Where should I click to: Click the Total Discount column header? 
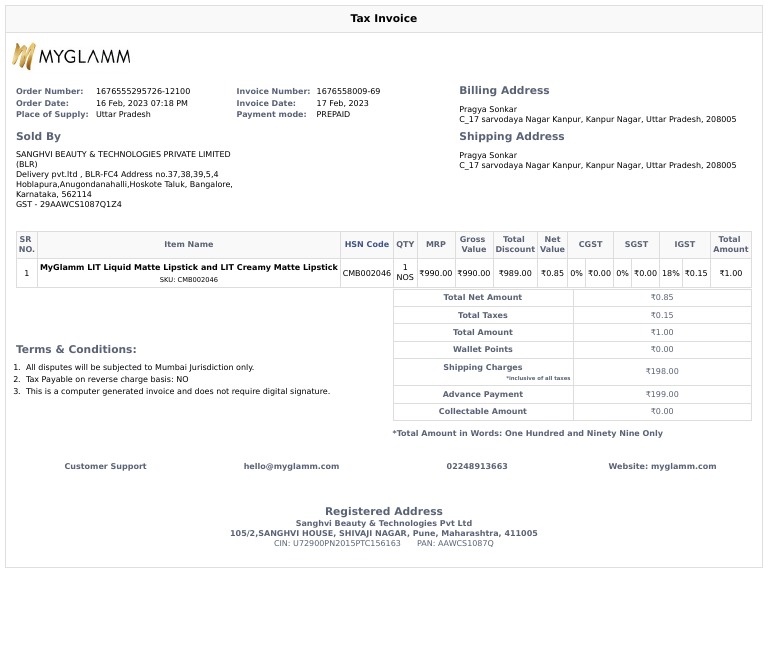(x=515, y=244)
